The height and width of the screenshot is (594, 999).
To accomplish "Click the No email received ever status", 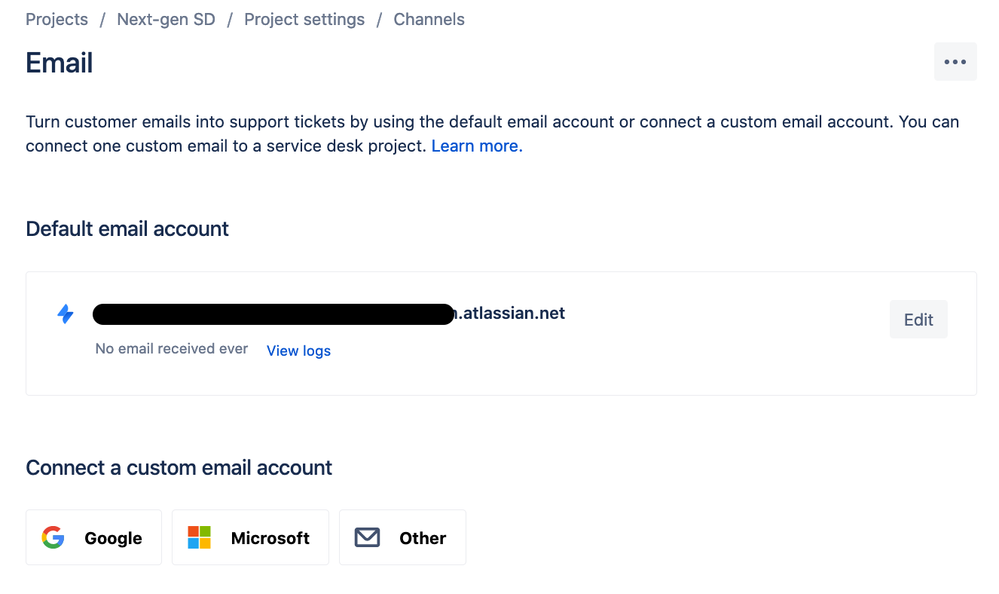I will 171,349.
